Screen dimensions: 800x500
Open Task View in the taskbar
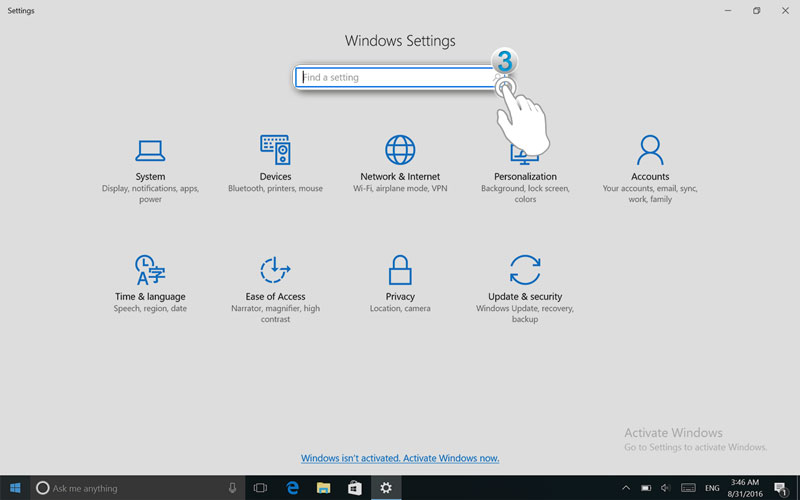[260, 488]
